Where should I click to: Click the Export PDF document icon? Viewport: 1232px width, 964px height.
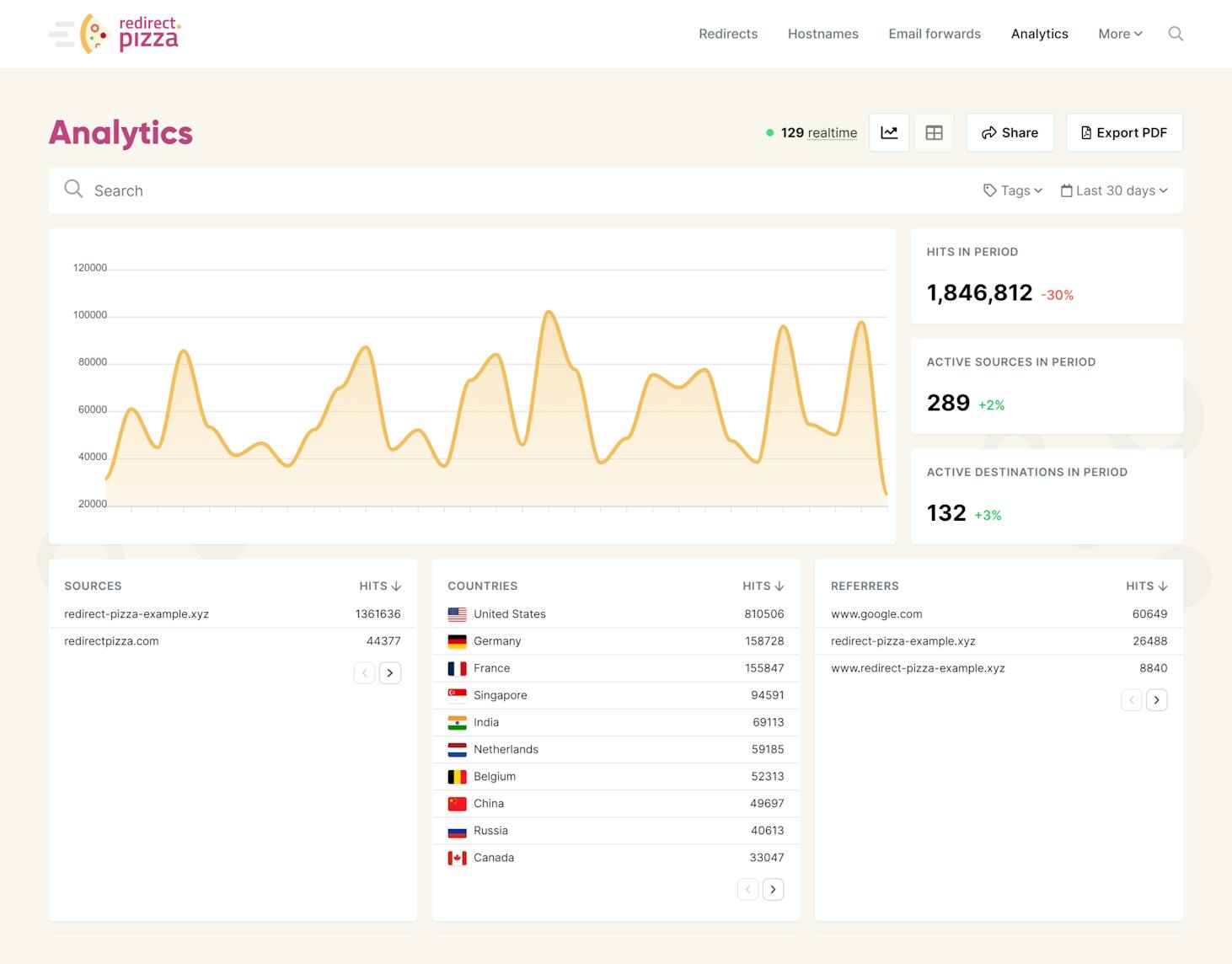click(x=1085, y=132)
